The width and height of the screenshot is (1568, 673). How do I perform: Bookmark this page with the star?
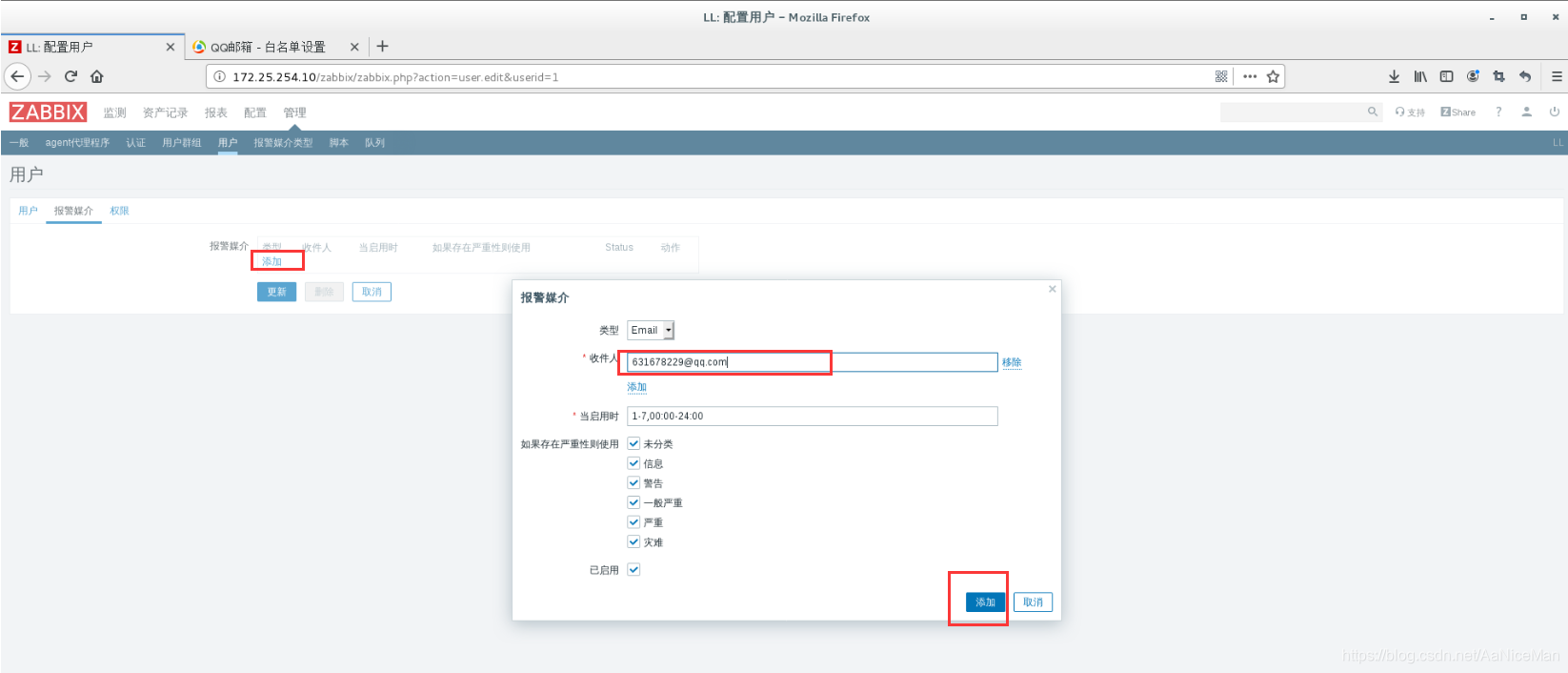tap(1273, 76)
